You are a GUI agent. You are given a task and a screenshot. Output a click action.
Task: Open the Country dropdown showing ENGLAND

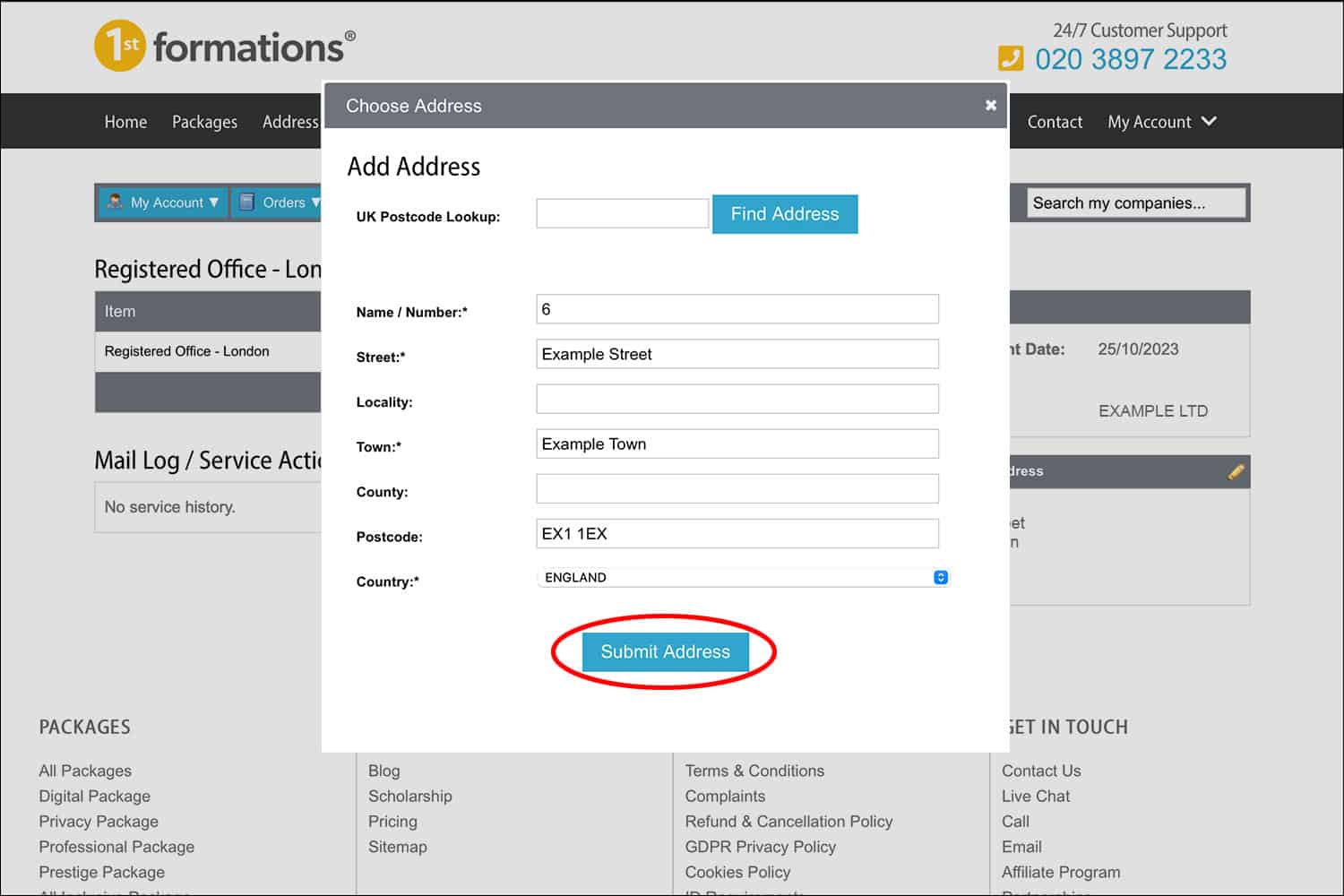[742, 577]
